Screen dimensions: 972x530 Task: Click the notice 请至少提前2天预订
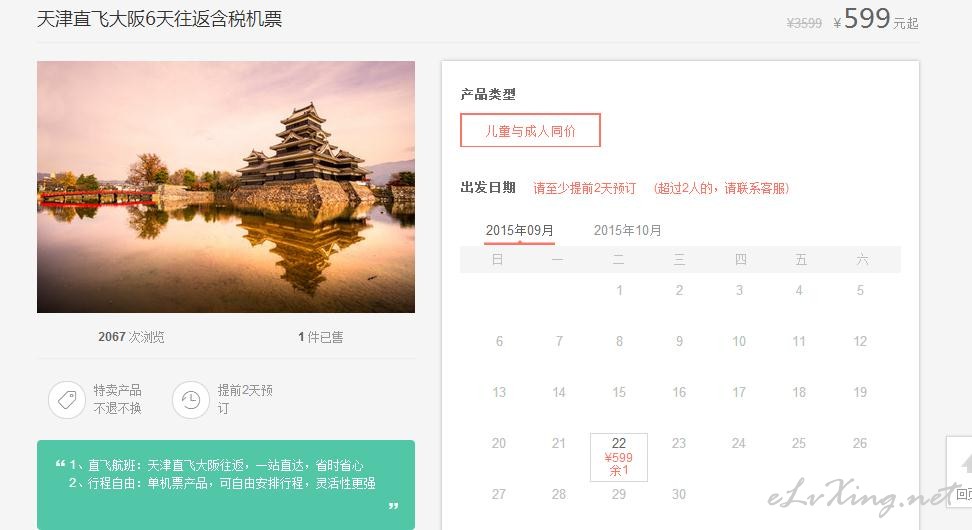[x=585, y=188]
